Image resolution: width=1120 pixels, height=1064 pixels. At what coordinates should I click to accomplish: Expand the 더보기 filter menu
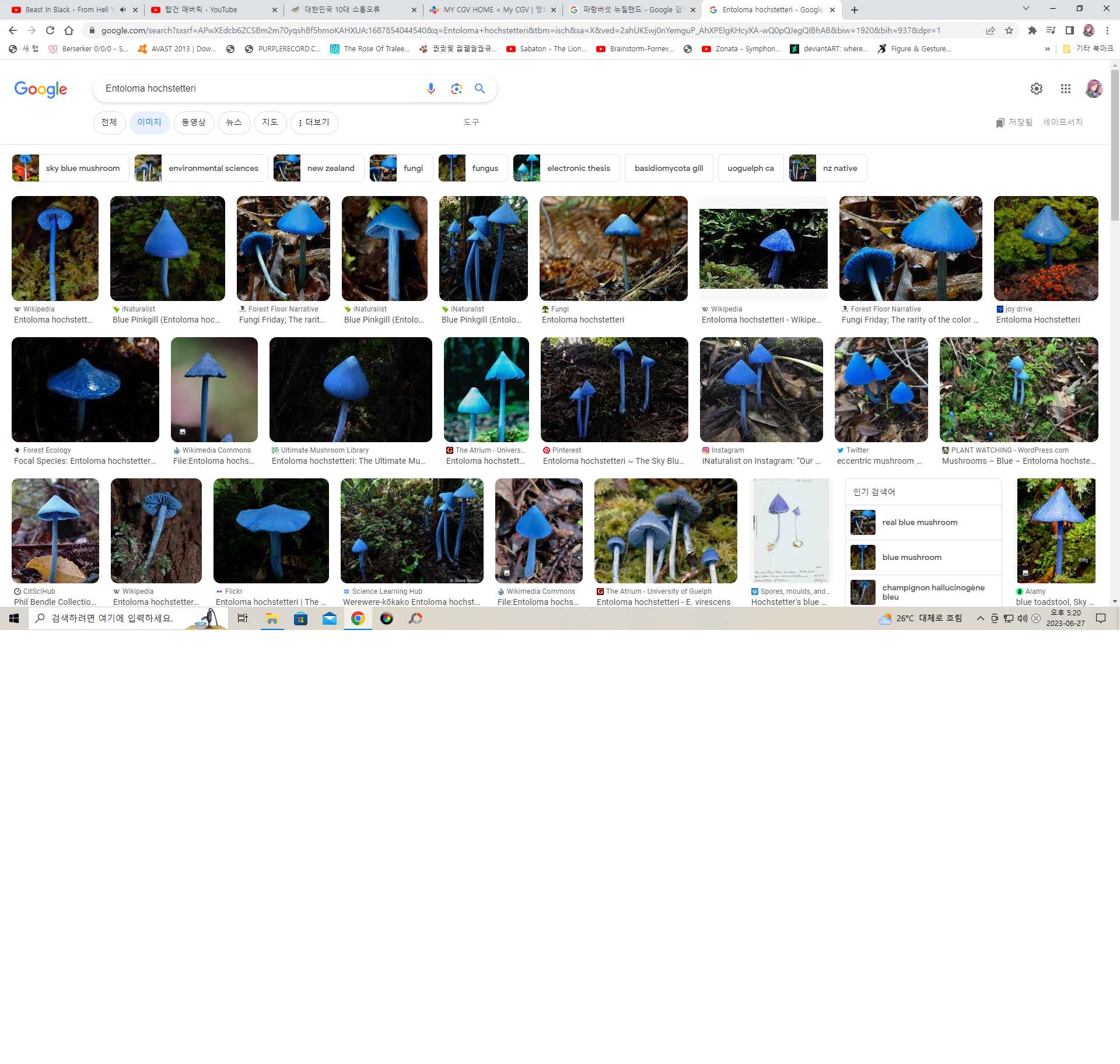pyautogui.click(x=314, y=123)
